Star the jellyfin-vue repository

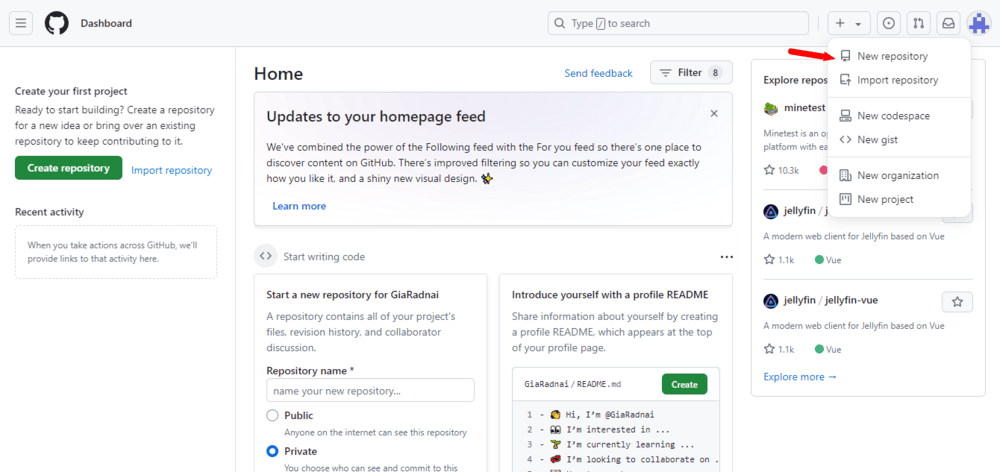pos(957,301)
